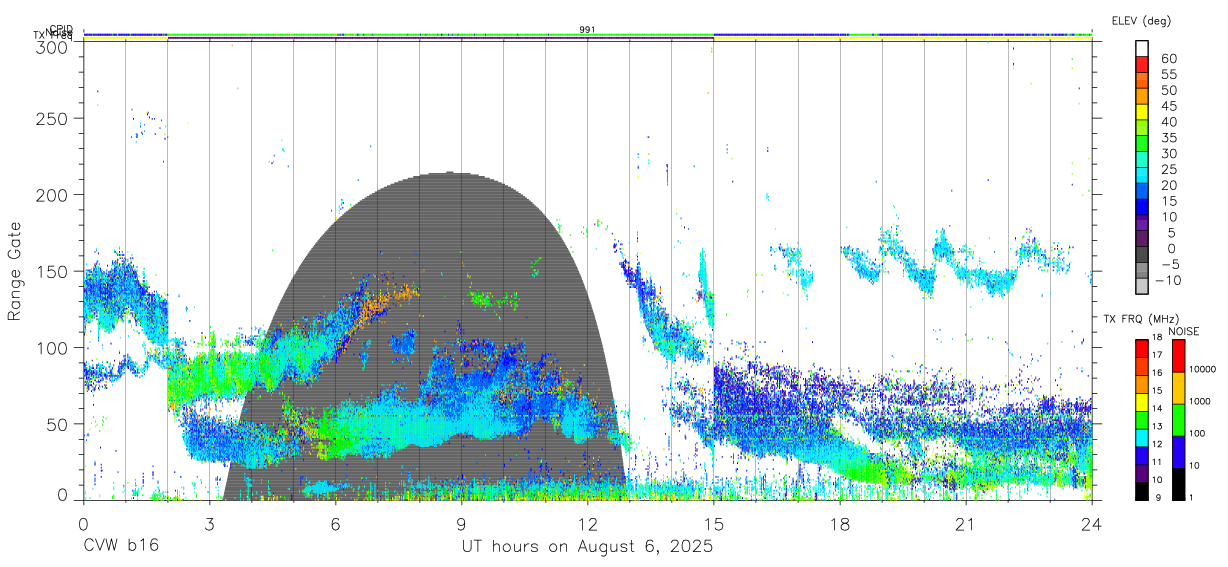The width and height of the screenshot is (1228, 567).
Task: Click the "Range Gate" y-axis label
Action: 15,271
